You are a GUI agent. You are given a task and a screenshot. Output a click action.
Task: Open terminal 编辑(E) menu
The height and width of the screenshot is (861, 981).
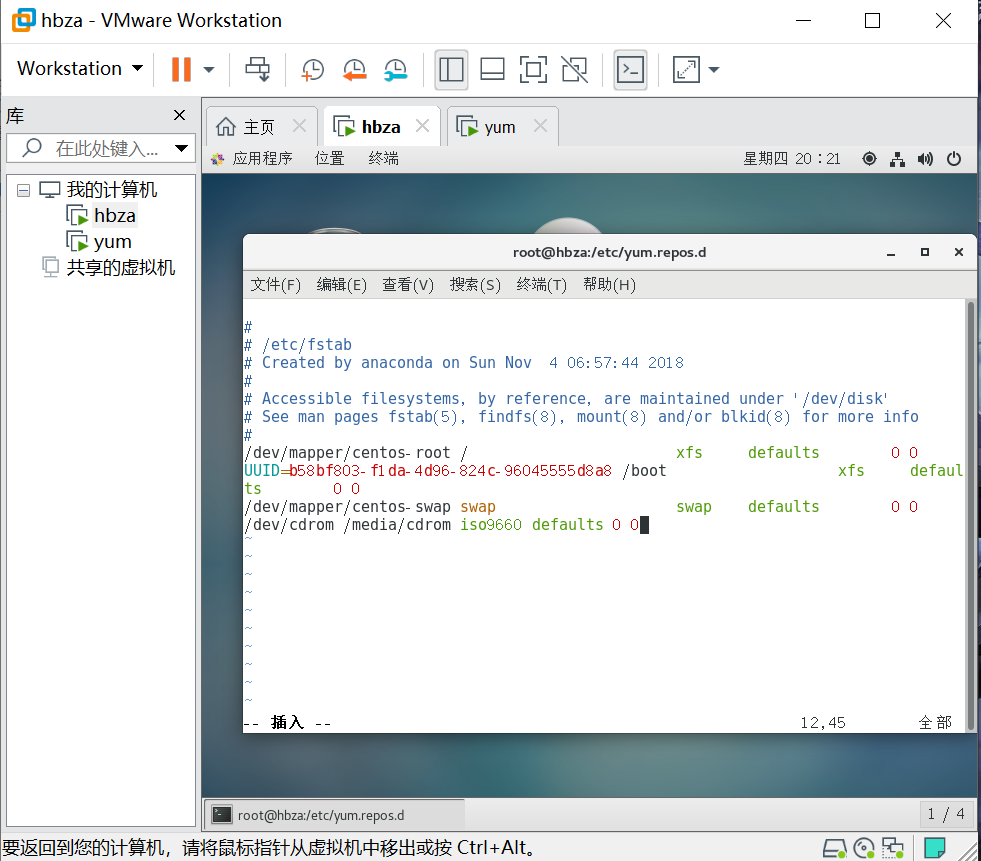point(342,285)
